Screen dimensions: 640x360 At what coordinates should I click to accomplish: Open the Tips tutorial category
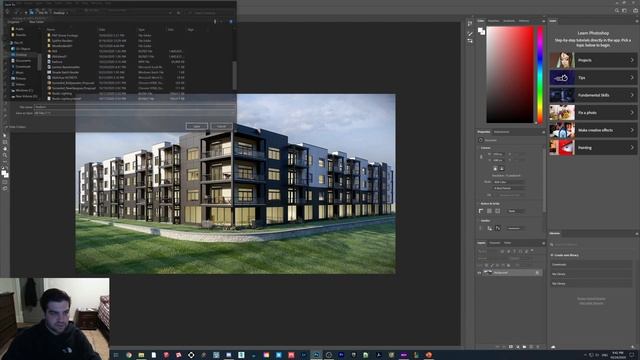coord(593,78)
